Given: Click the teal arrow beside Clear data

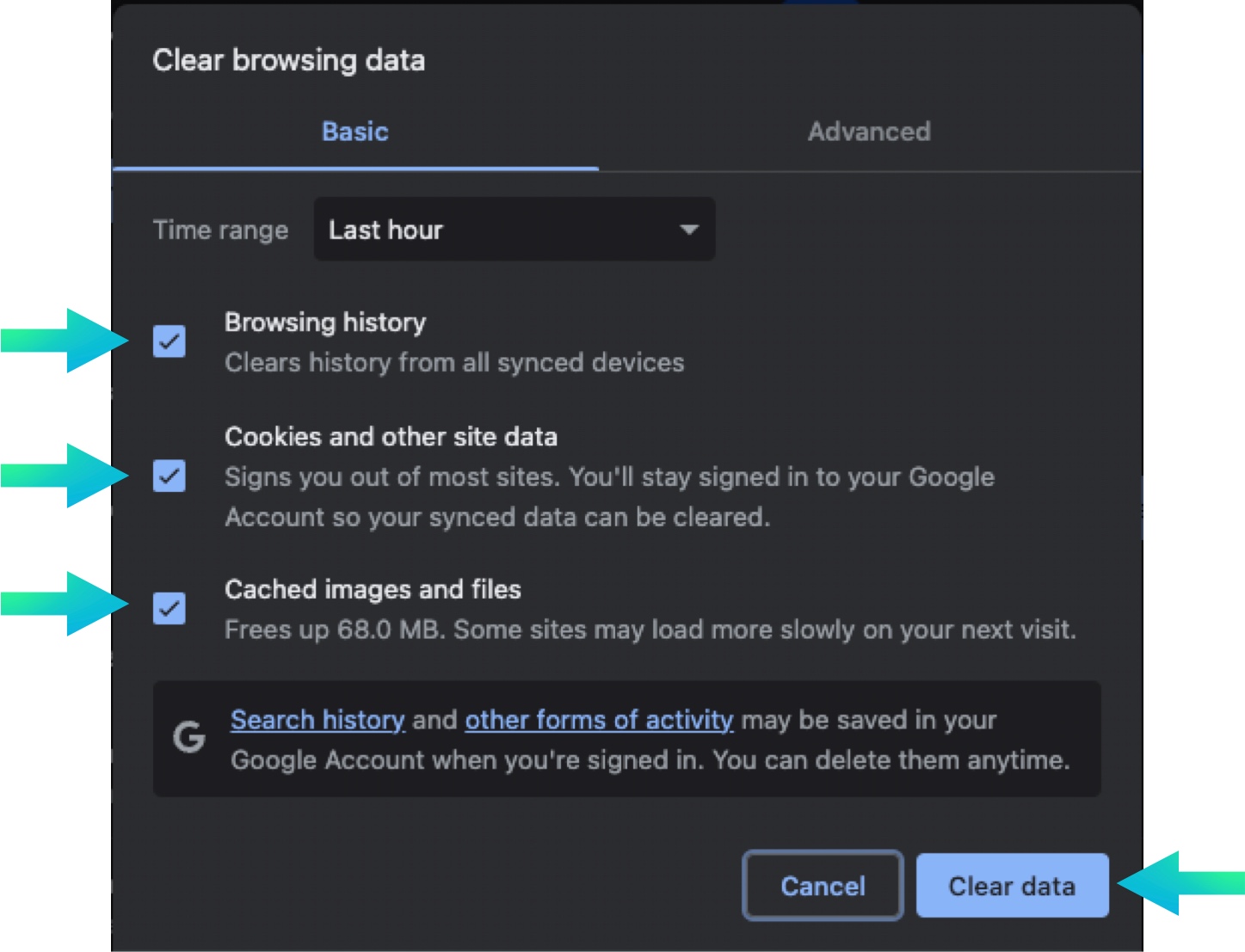Looking at the screenshot, I should (x=1179, y=883).
